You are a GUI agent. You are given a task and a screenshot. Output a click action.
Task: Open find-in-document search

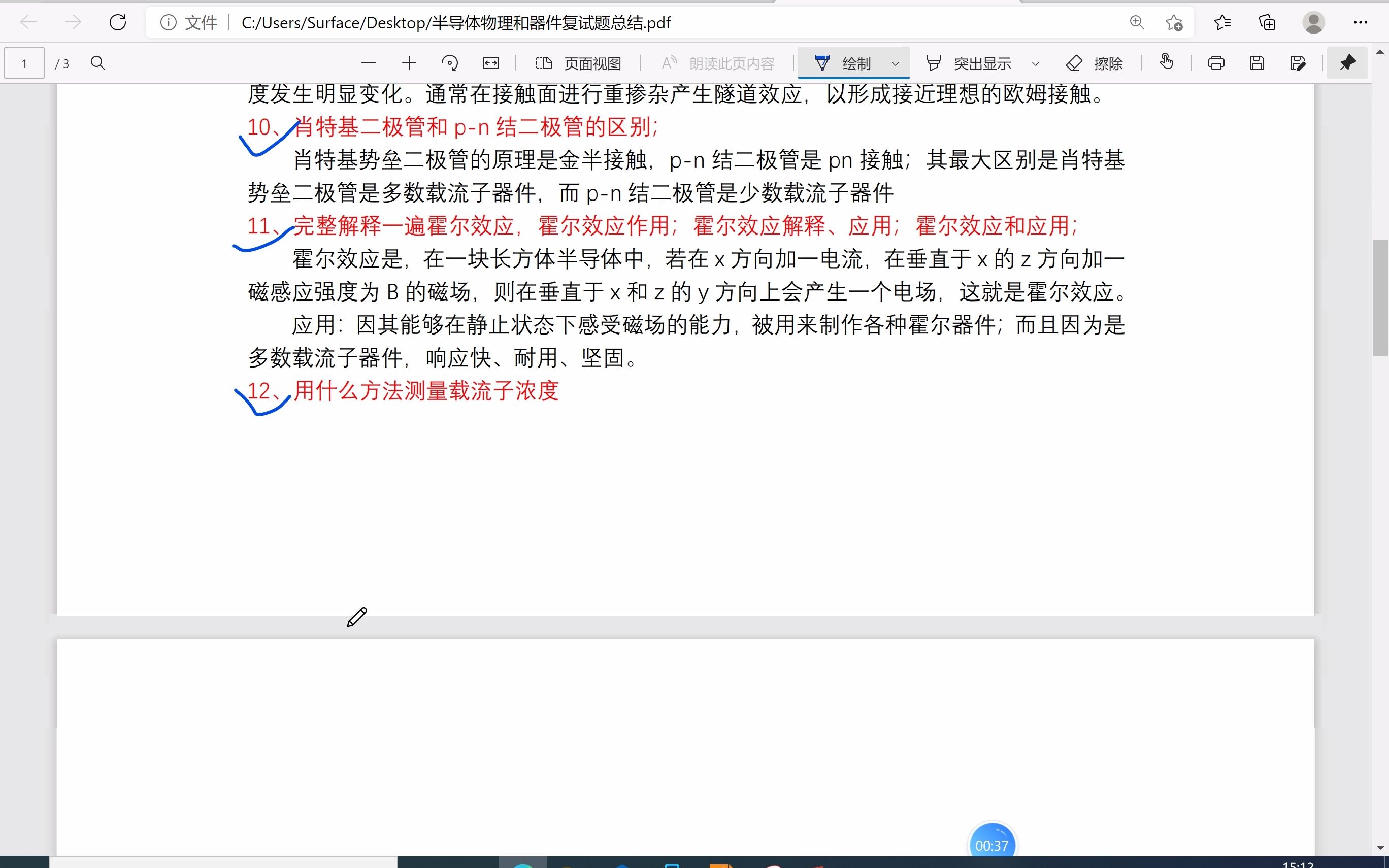click(98, 63)
